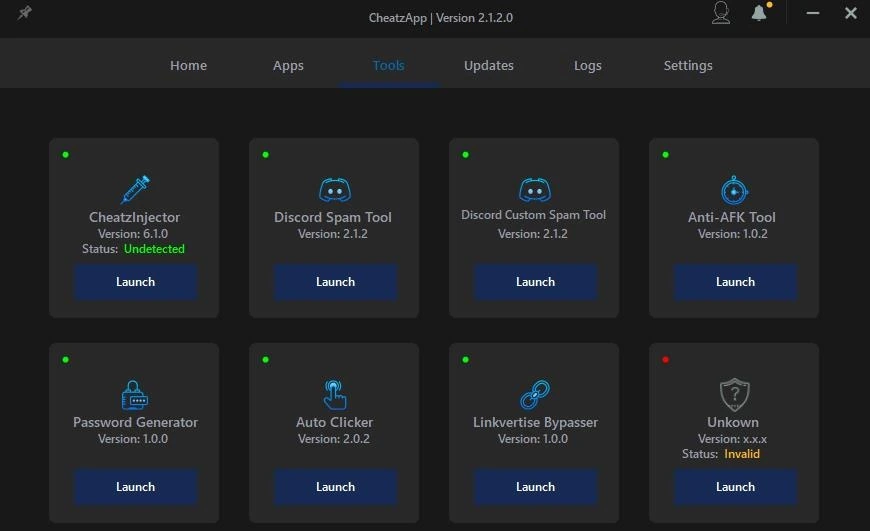
Task: Click Discord Custom Spam Tool status dot
Action: pyautogui.click(x=466, y=155)
